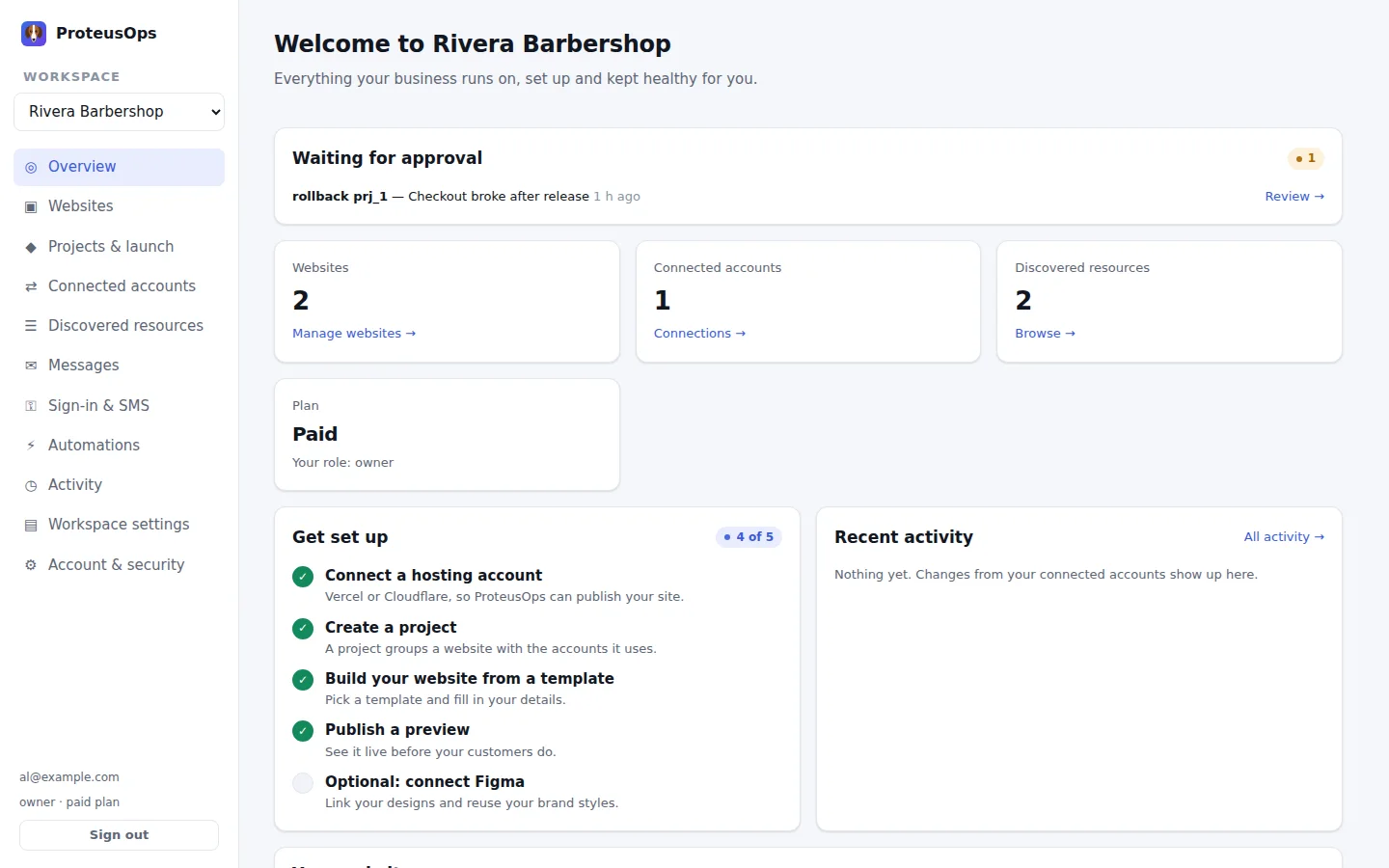Click the al@example.com account email
Image resolution: width=1389 pixels, height=868 pixels.
click(x=69, y=776)
